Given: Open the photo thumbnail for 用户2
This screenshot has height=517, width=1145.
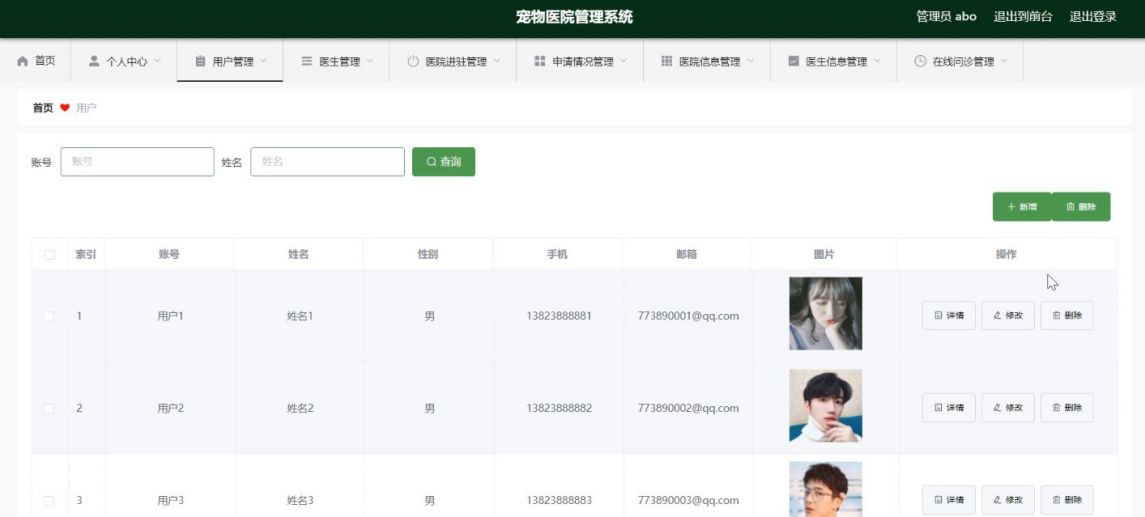Looking at the screenshot, I should pyautogui.click(x=825, y=405).
